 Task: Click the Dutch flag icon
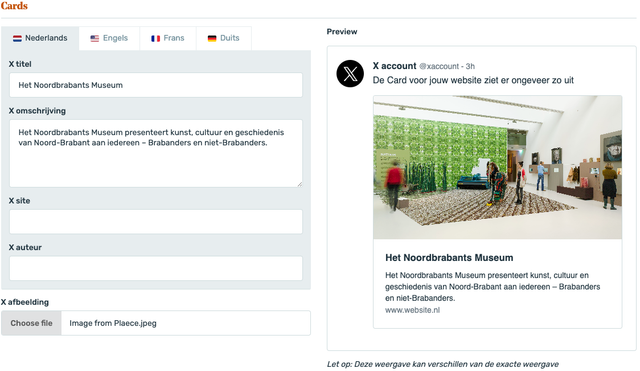pyautogui.click(x=17, y=38)
